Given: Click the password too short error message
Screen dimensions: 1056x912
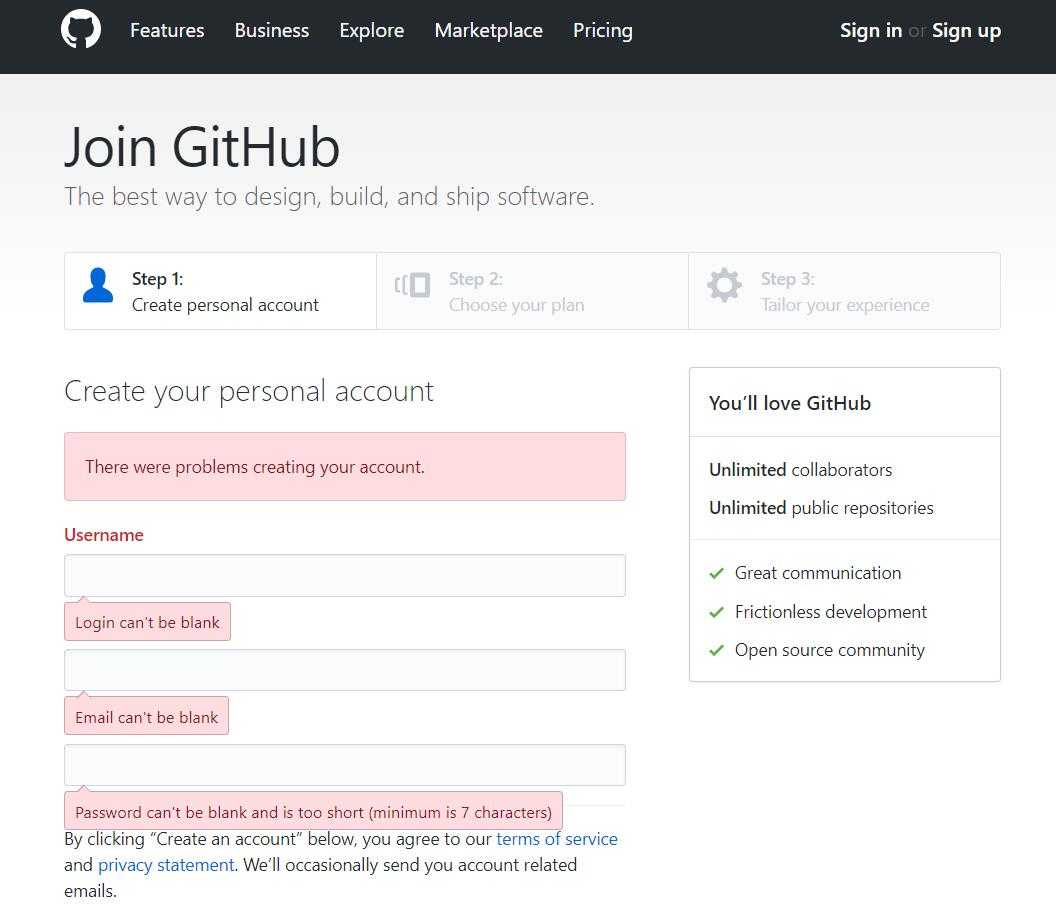Looking at the screenshot, I should click(313, 811).
